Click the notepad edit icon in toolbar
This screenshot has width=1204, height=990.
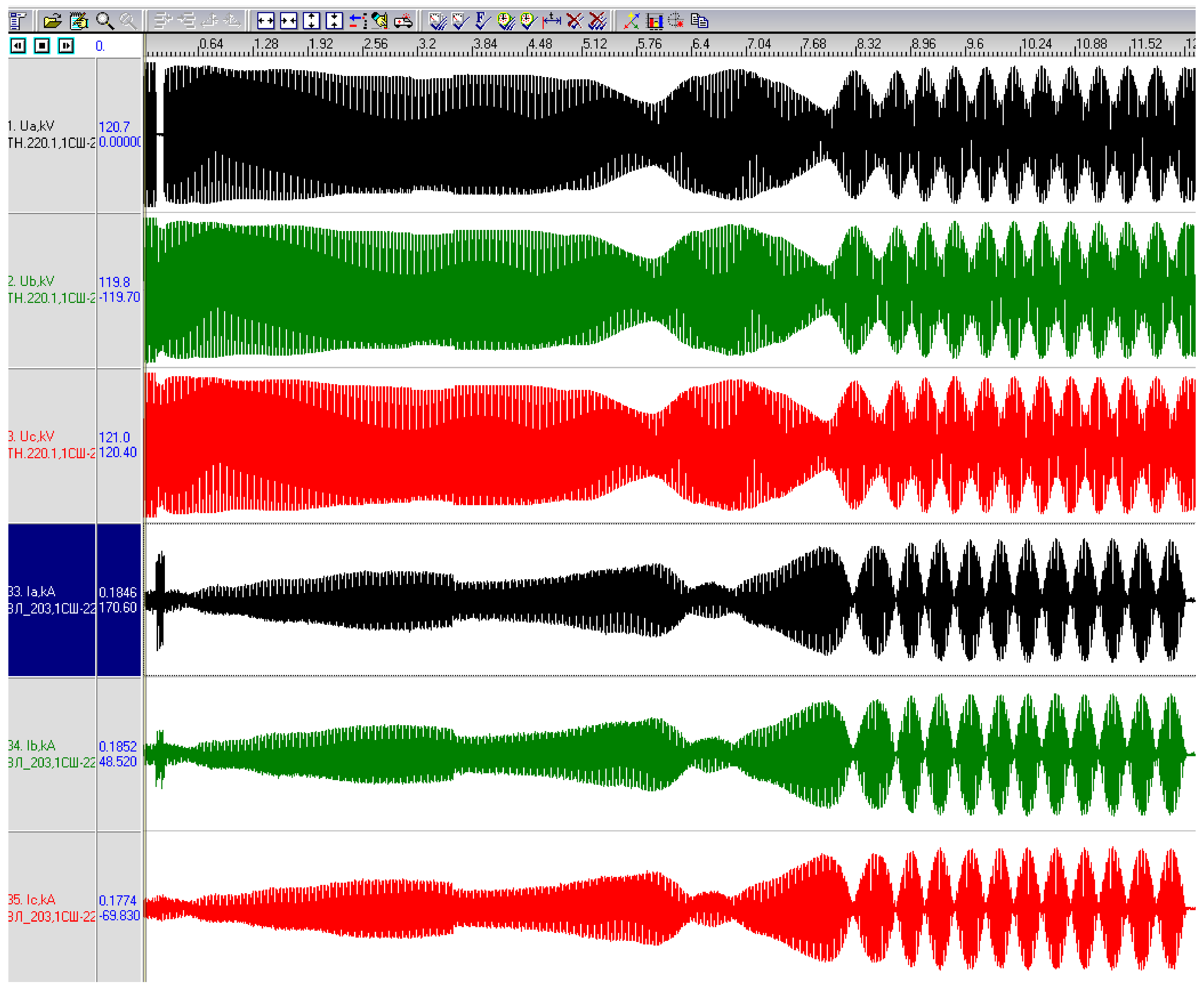[x=79, y=21]
